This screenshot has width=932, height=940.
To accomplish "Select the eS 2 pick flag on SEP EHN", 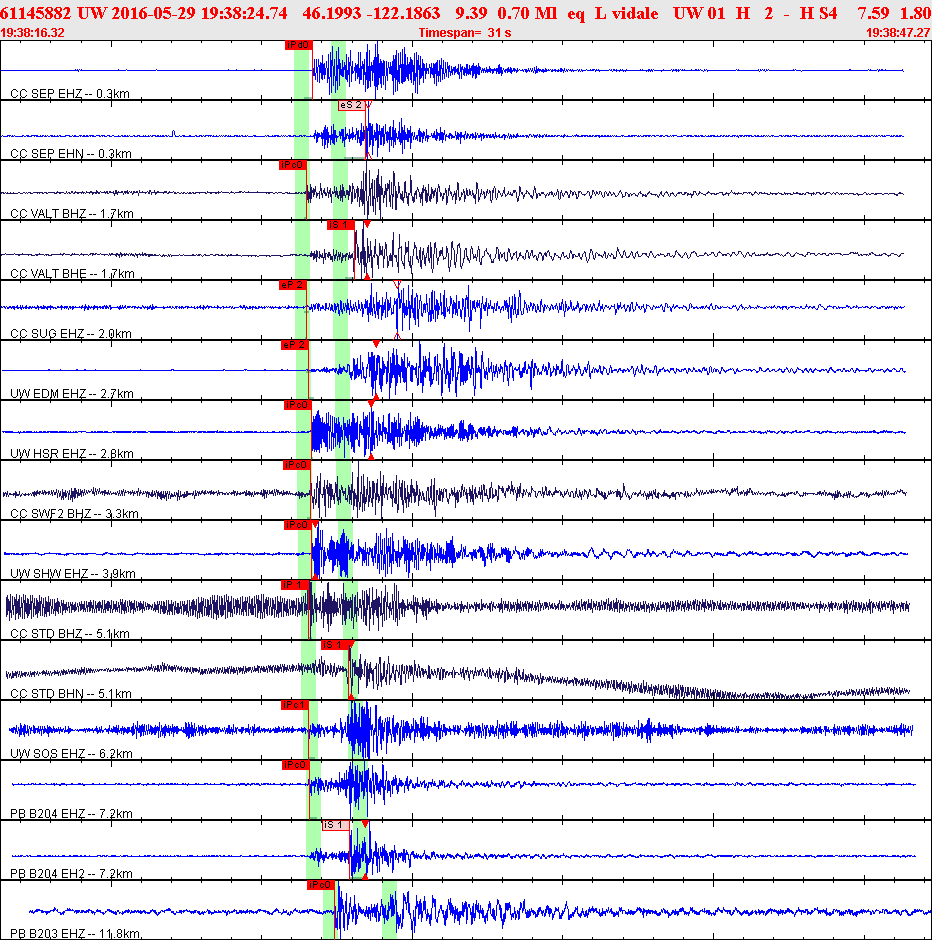I will click(x=351, y=105).
